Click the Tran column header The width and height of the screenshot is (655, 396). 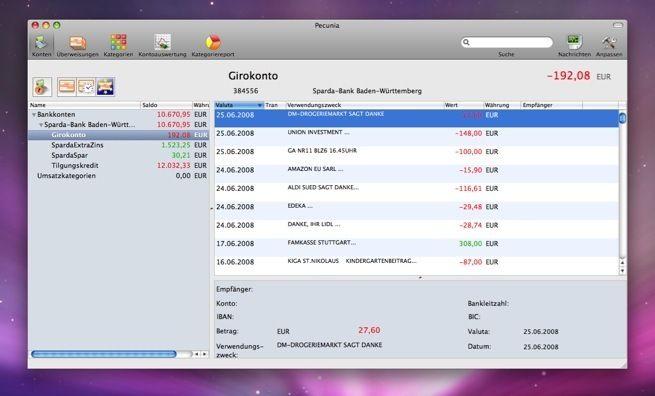click(x=275, y=105)
